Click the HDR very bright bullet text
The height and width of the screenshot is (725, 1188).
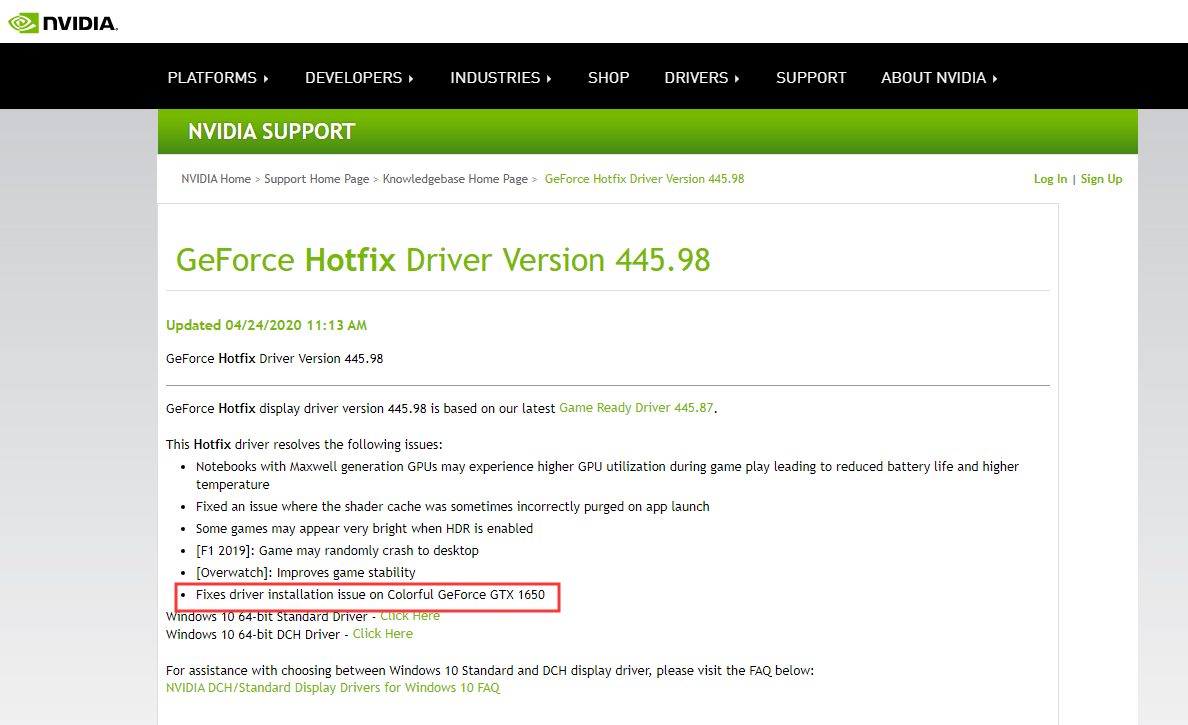point(364,528)
